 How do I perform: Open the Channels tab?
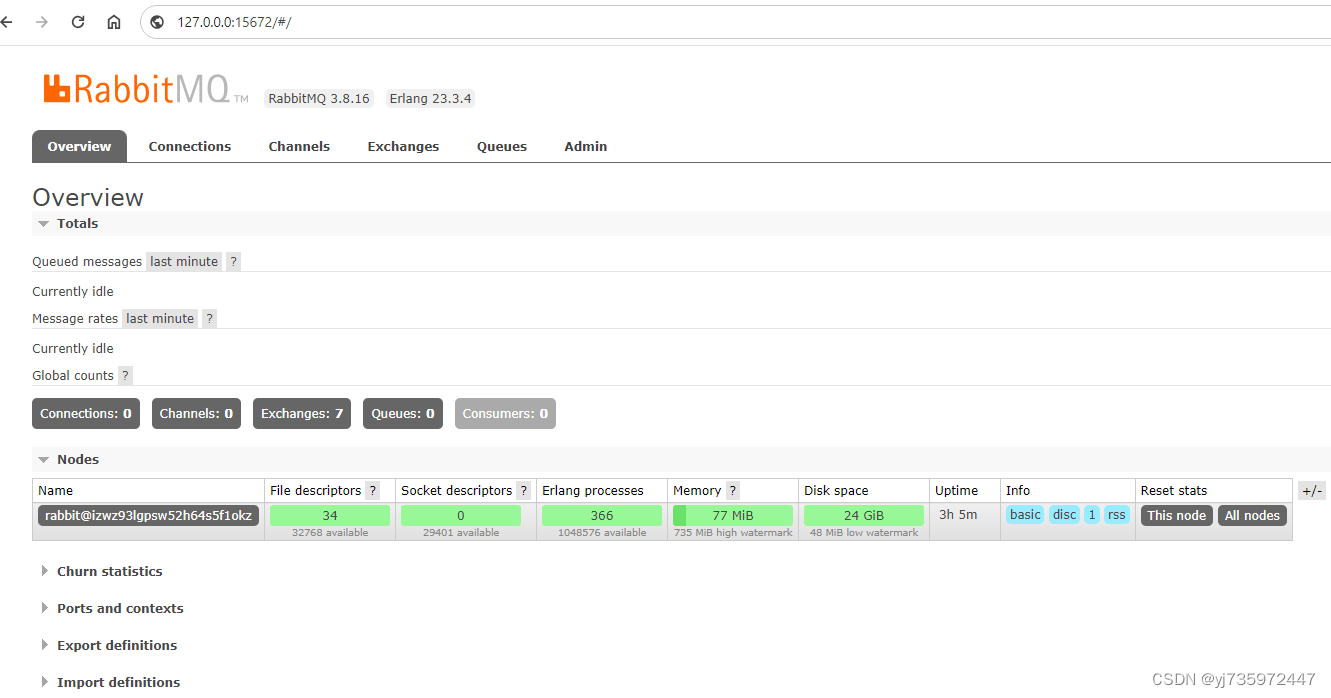click(299, 146)
